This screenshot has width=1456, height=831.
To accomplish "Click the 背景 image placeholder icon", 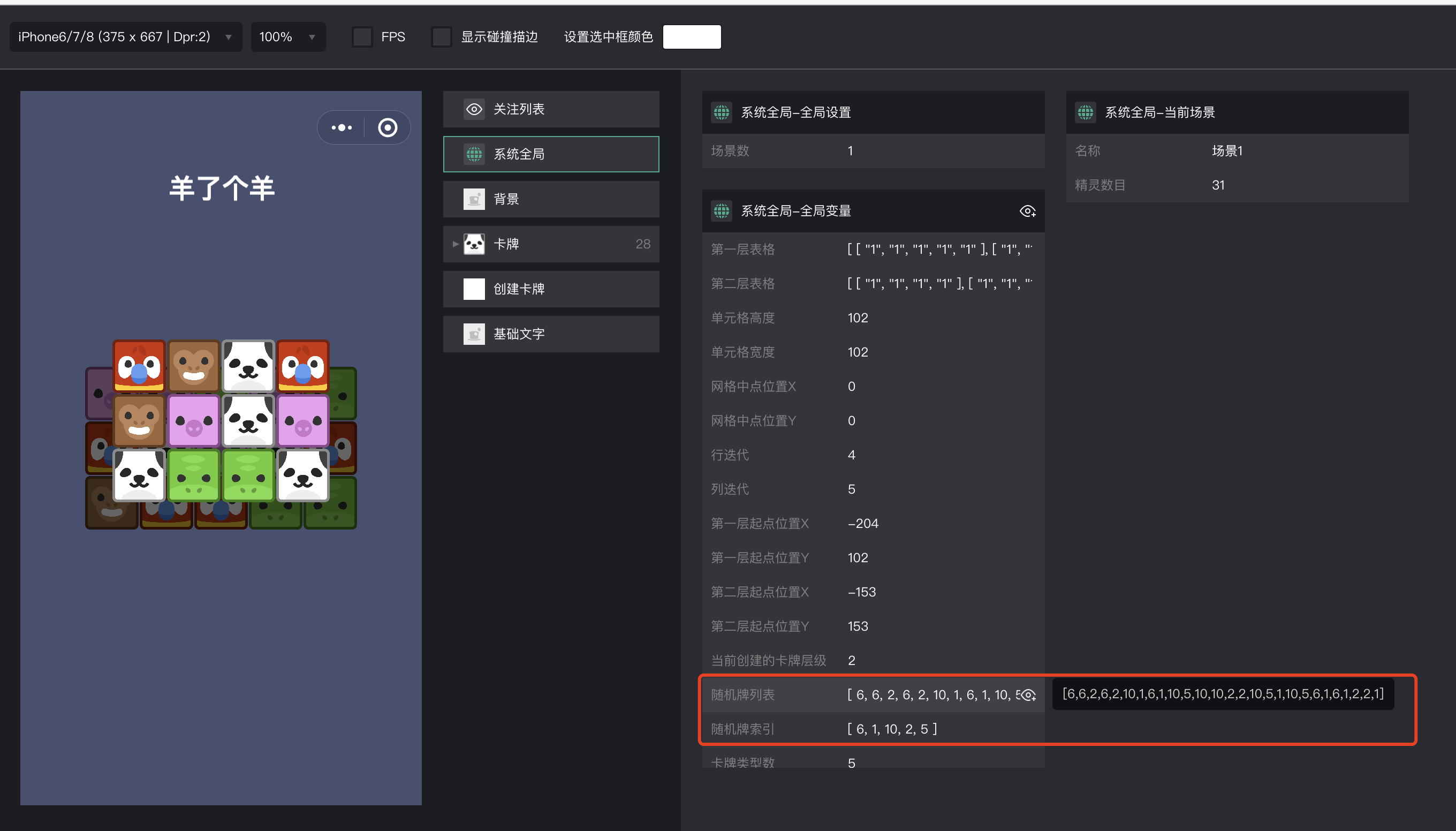I will click(474, 199).
